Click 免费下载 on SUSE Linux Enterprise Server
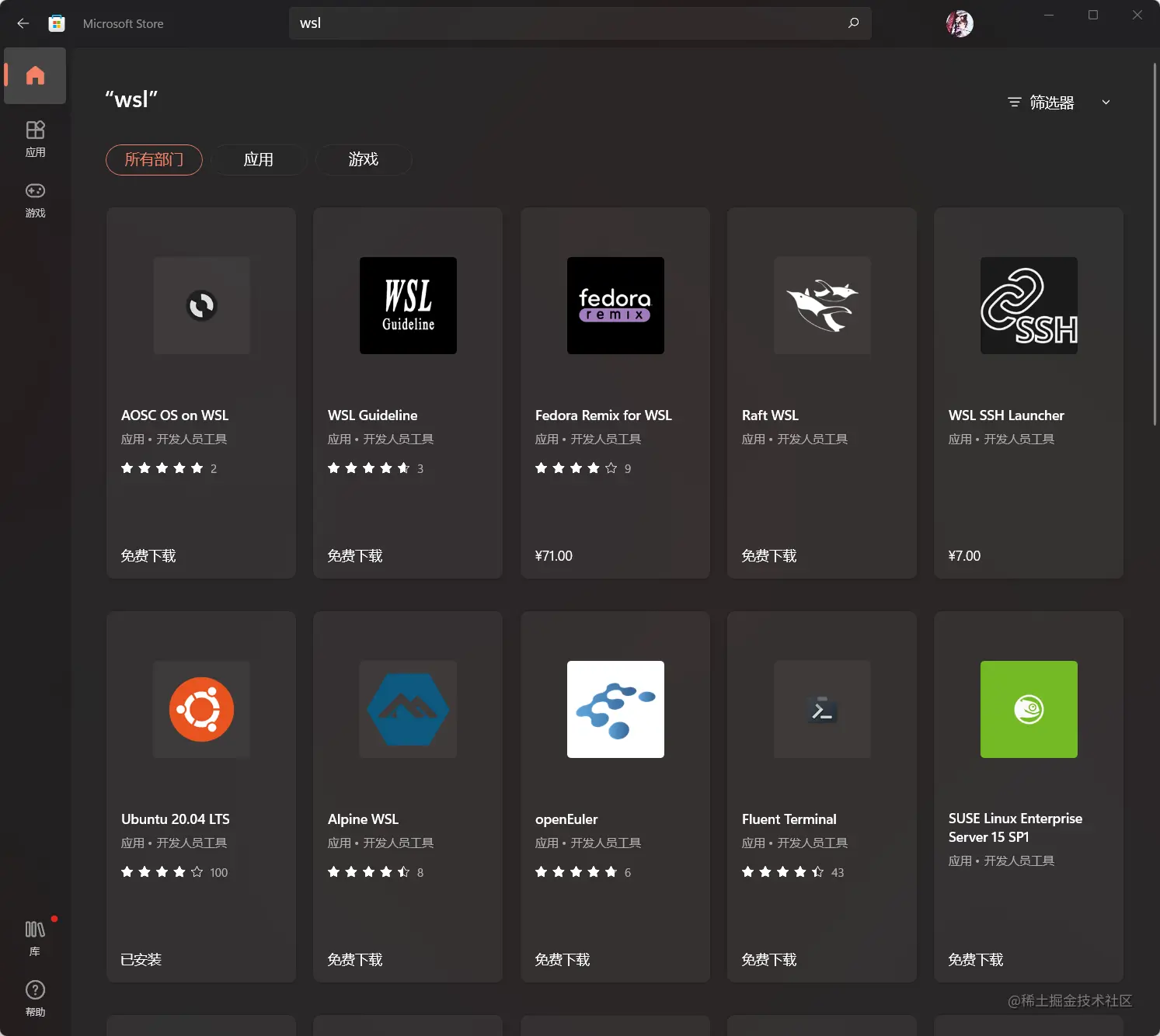The width and height of the screenshot is (1160, 1036). pos(976,960)
